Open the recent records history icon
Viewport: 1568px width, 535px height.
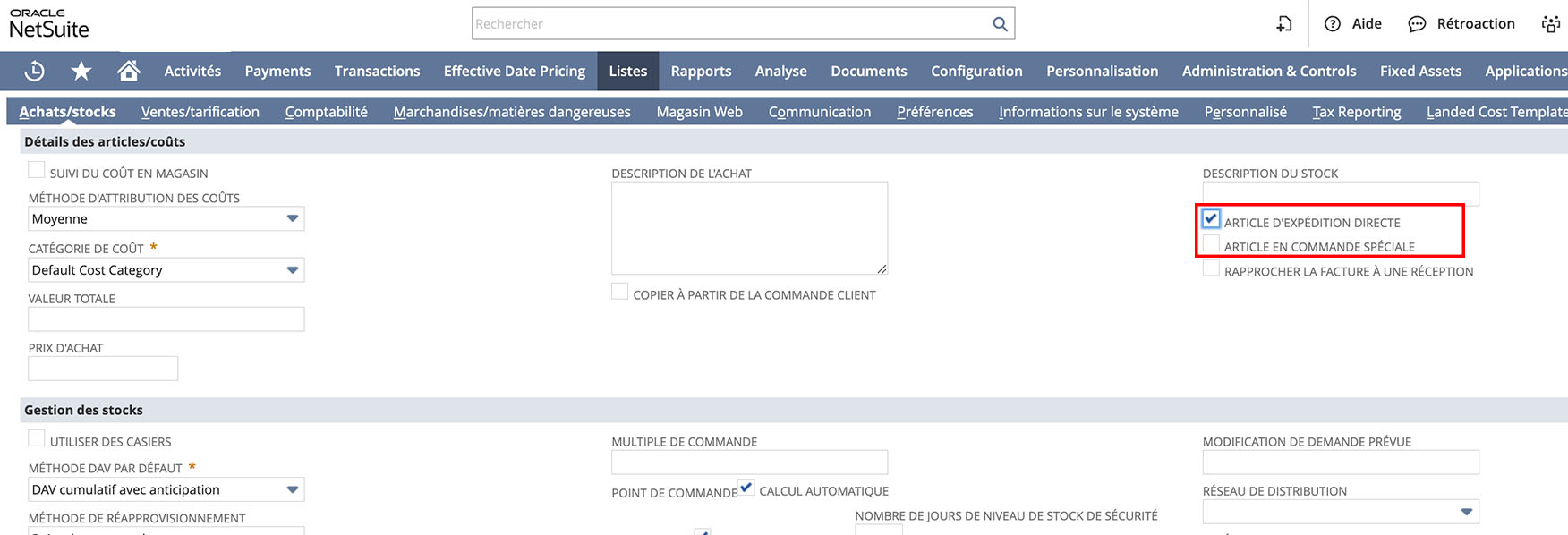(x=35, y=71)
